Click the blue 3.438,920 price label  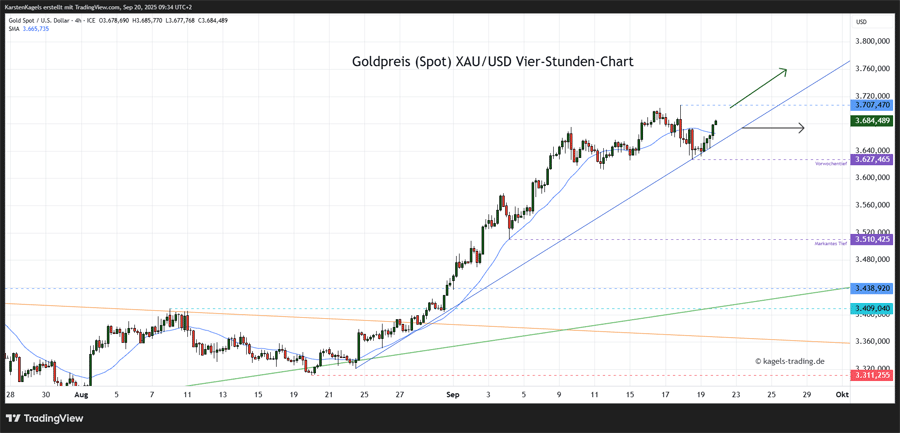point(871,288)
